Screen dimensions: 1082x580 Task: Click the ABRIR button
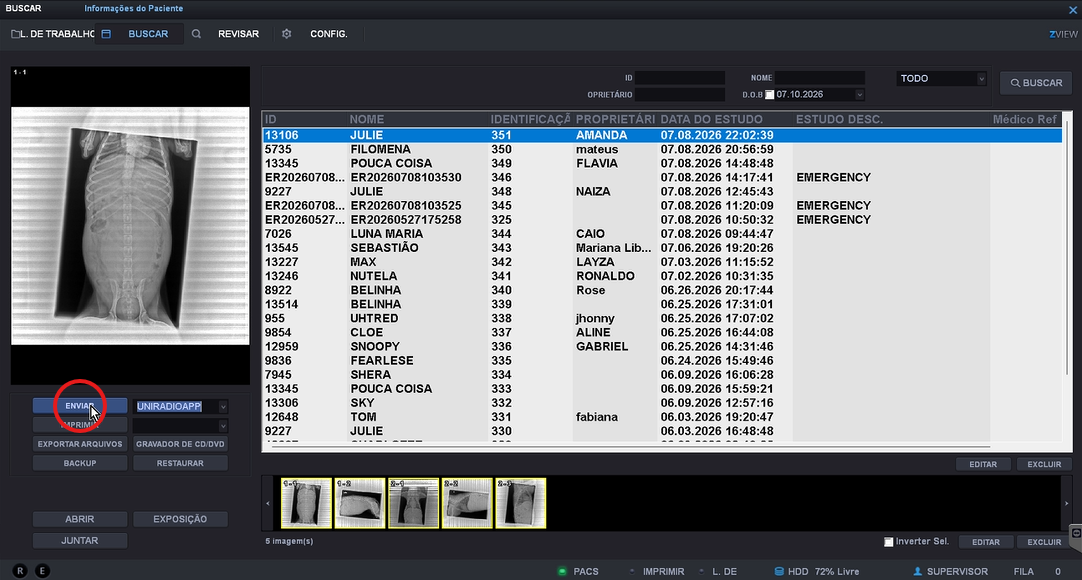coord(80,519)
